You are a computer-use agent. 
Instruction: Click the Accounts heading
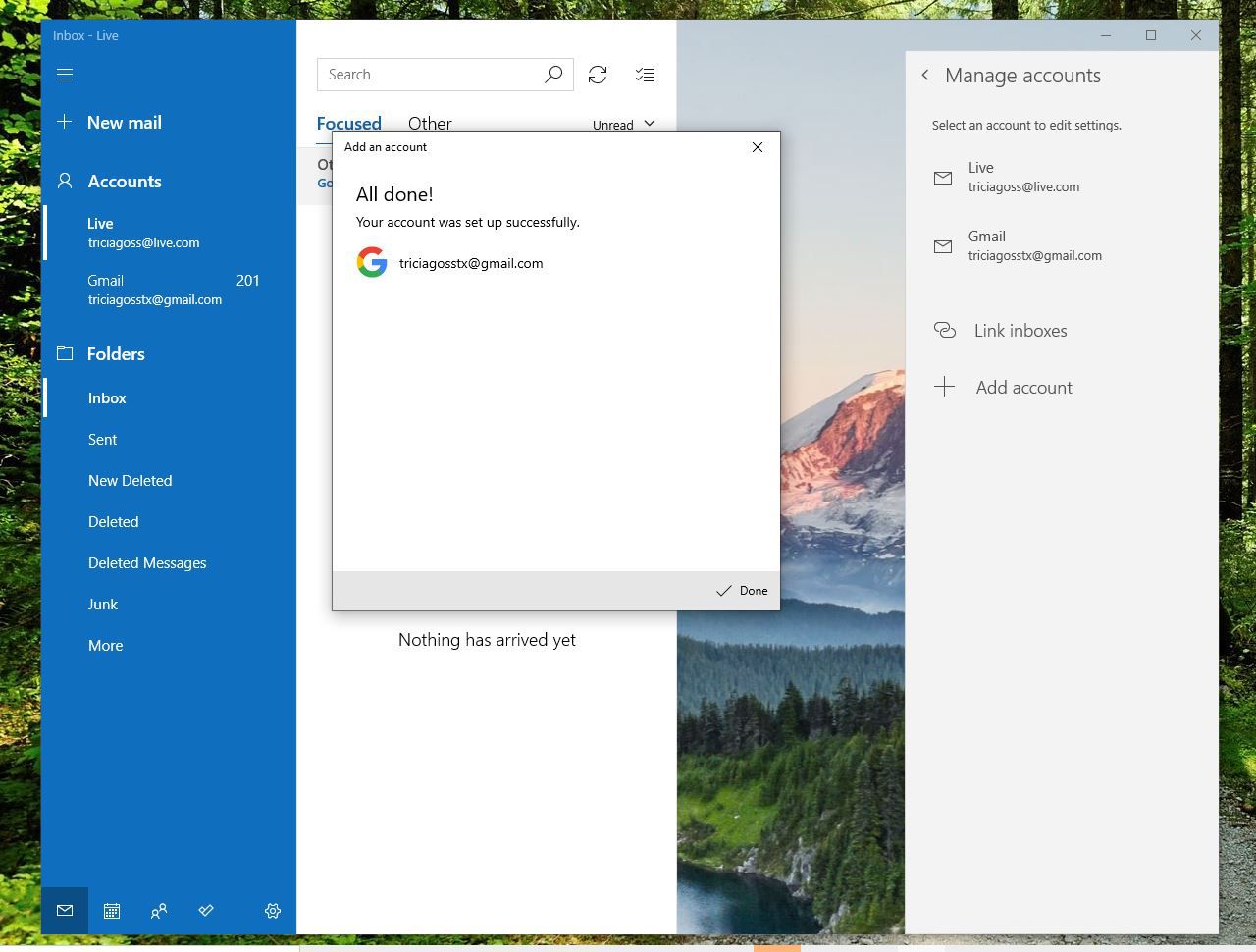pyautogui.click(x=125, y=182)
